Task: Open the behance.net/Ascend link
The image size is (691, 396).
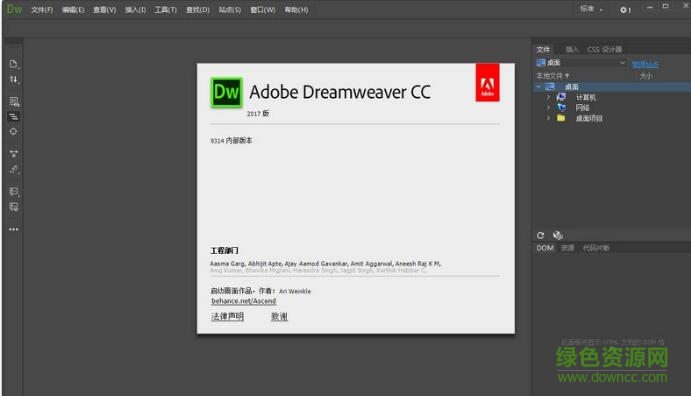Action: click(244, 301)
